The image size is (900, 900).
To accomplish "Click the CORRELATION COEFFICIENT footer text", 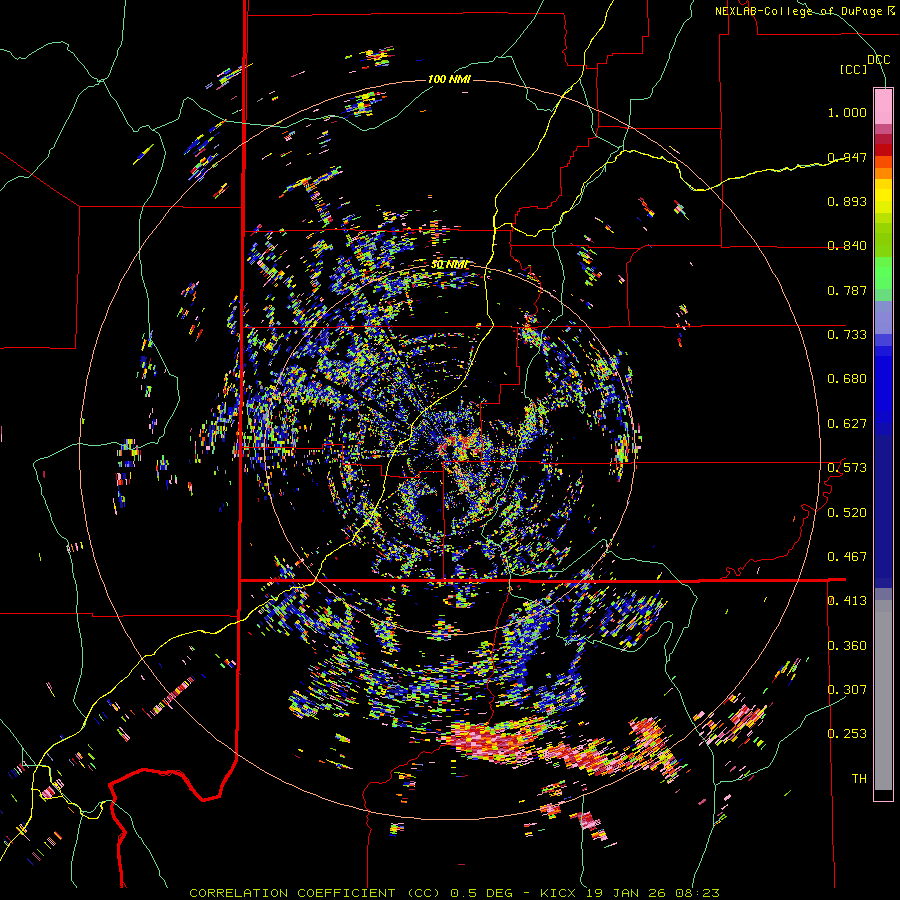I will tap(292, 893).
